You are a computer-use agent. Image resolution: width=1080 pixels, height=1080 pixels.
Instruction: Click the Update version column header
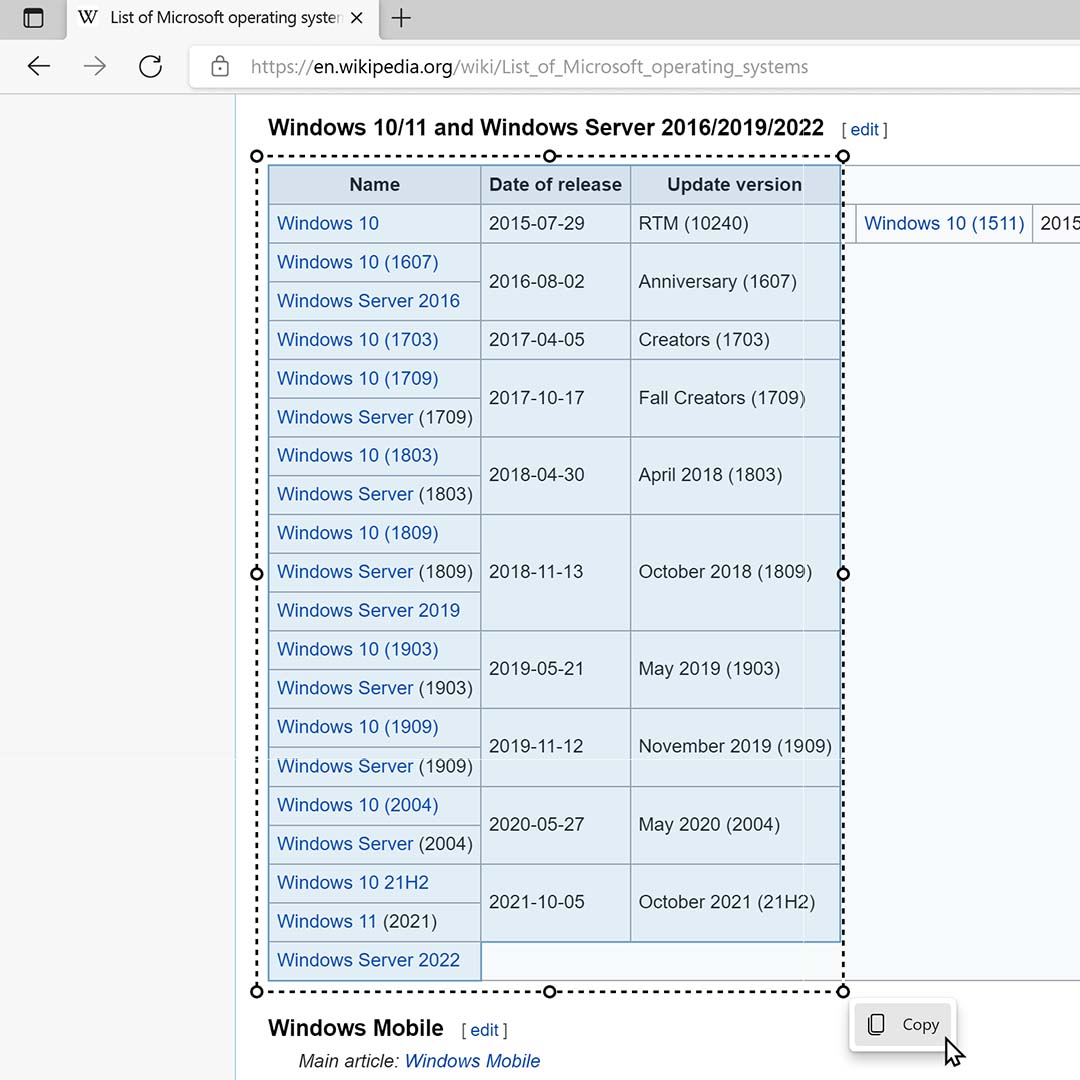point(734,185)
